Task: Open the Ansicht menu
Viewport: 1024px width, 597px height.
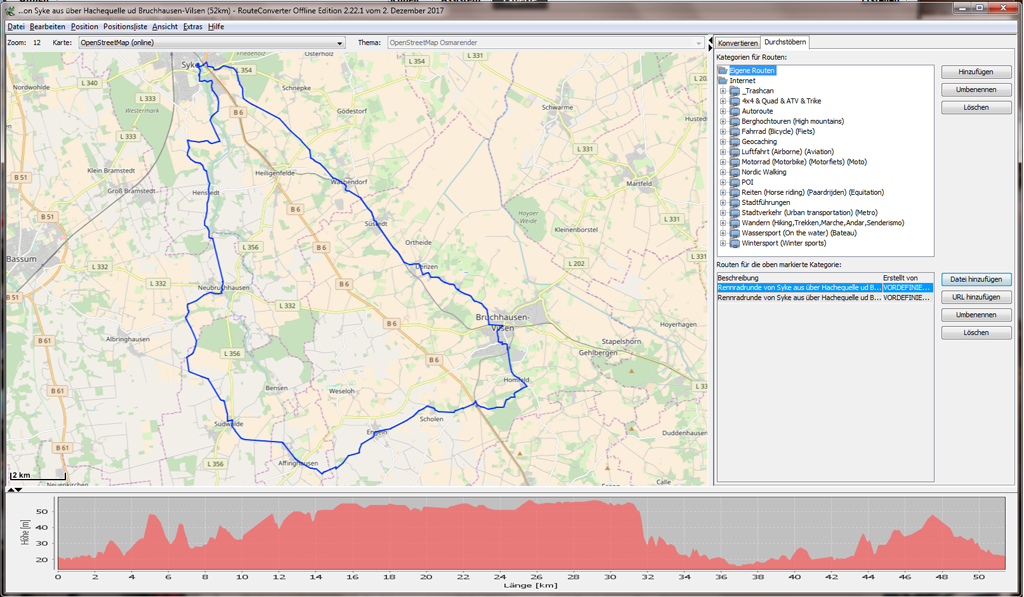Action: tap(165, 27)
